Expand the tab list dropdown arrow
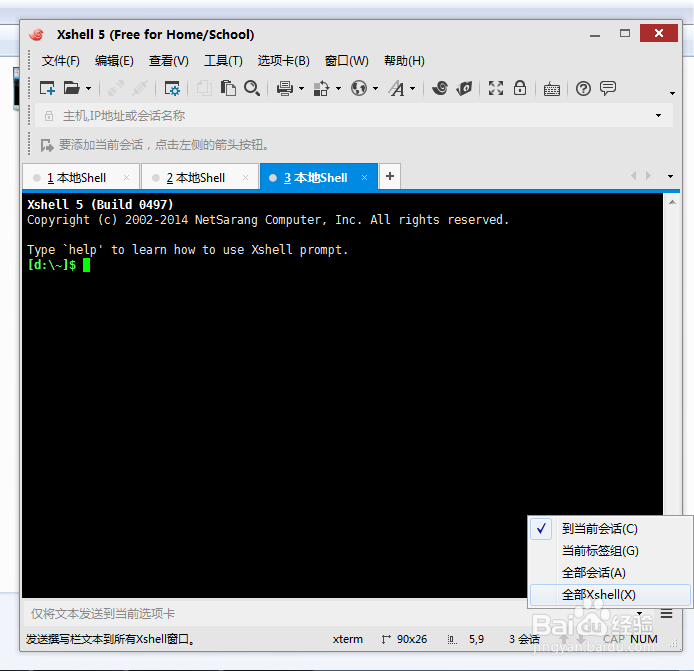 671,176
